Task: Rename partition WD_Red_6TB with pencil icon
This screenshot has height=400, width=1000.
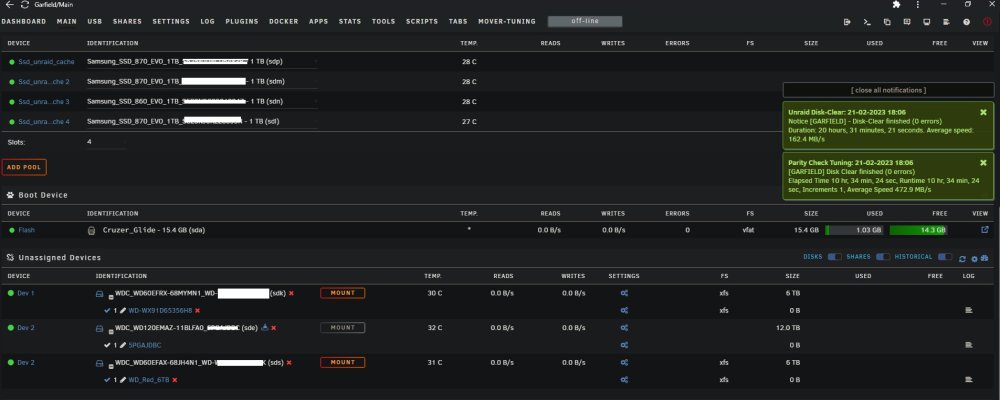Action: 123,380
